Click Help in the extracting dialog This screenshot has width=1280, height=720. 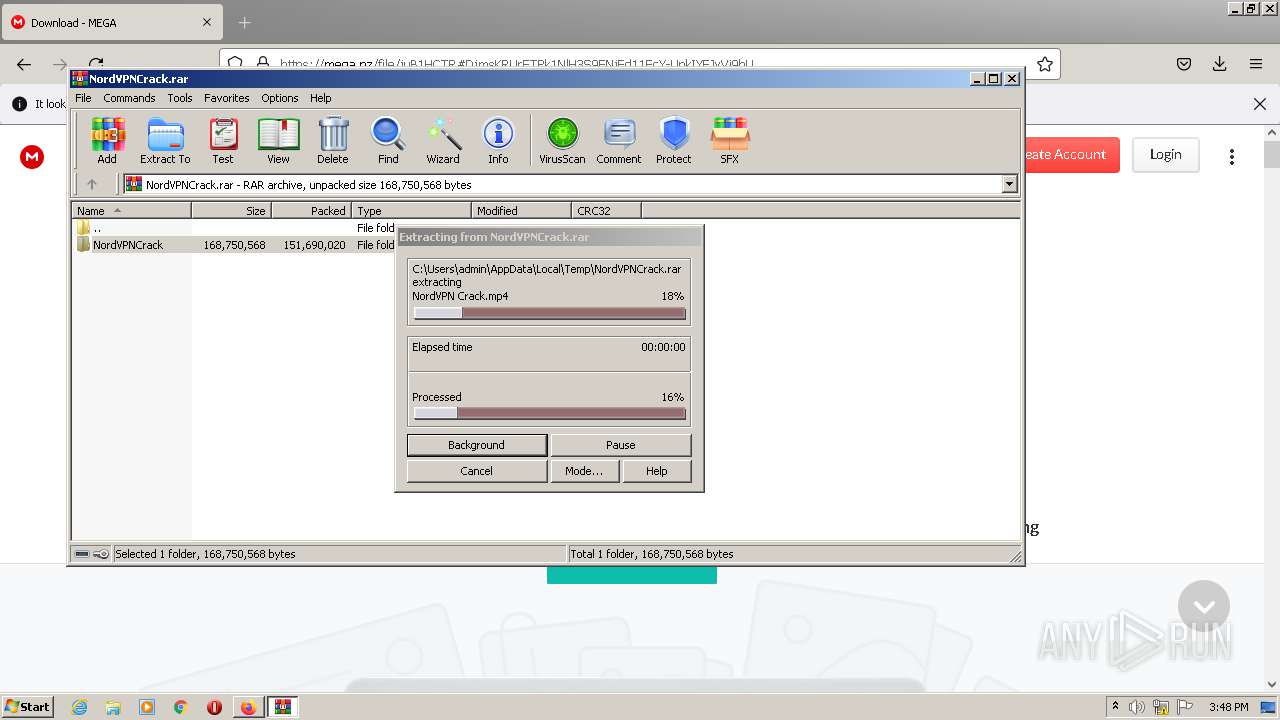(657, 471)
